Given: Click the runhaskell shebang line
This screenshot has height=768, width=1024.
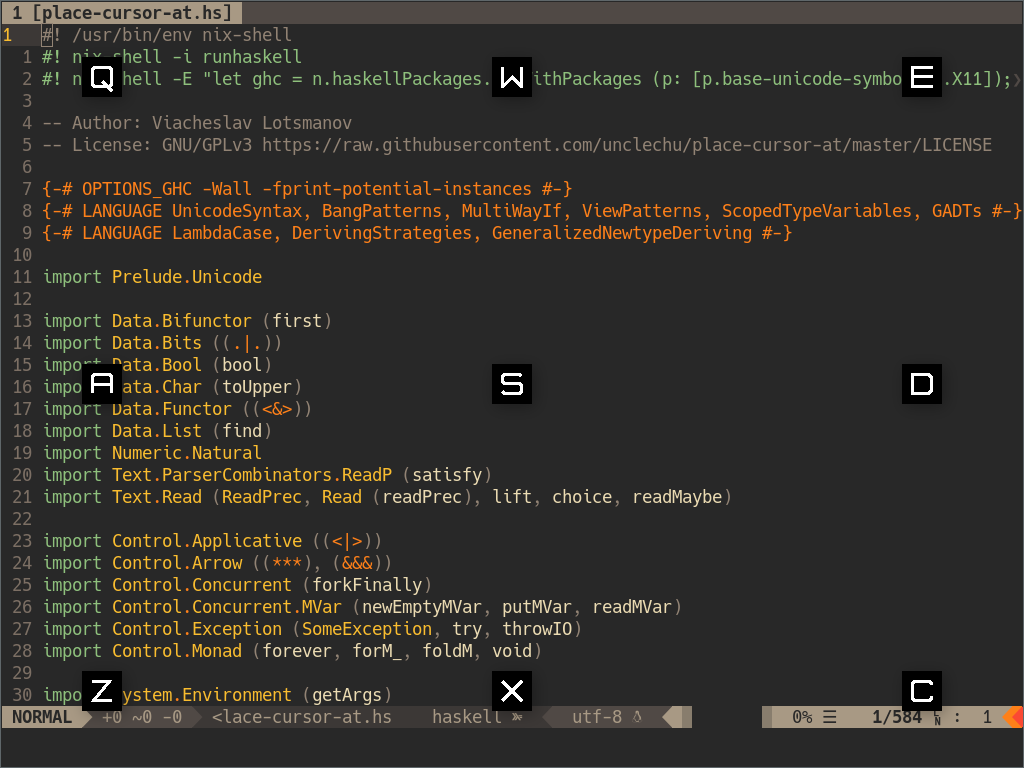Looking at the screenshot, I should tap(172, 57).
